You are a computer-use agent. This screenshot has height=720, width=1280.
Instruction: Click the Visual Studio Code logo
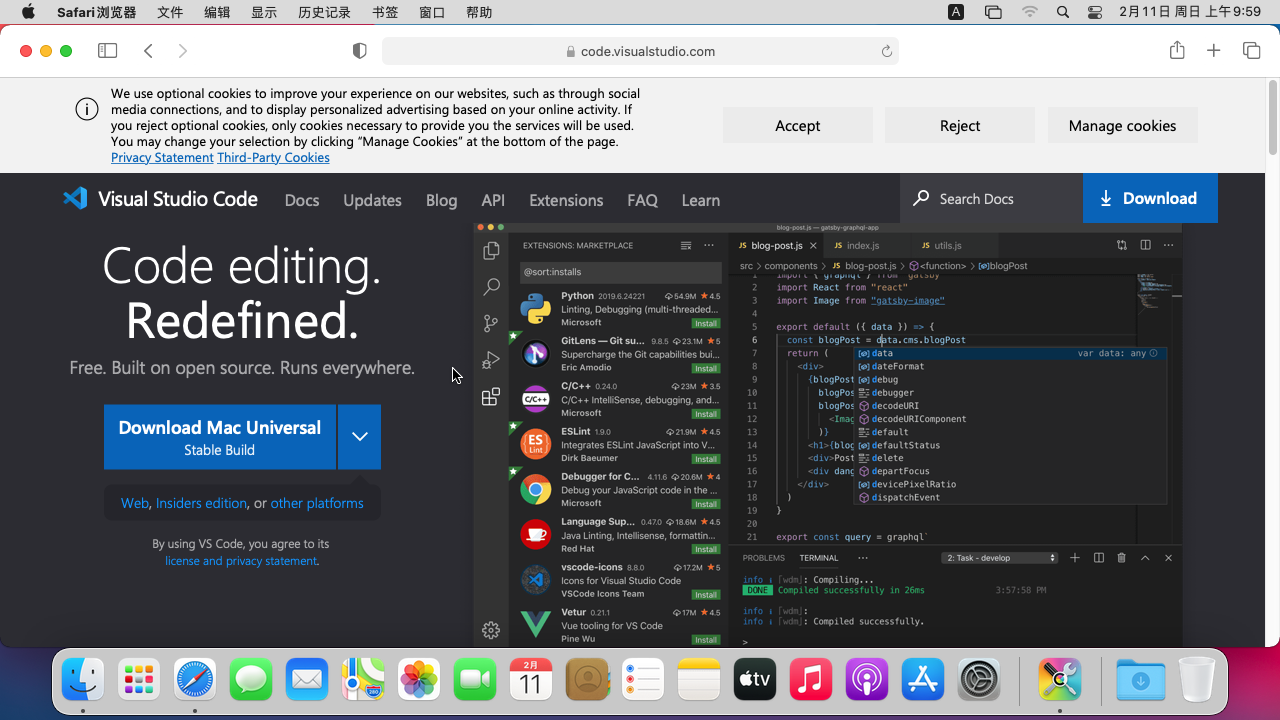pyautogui.click(x=160, y=198)
